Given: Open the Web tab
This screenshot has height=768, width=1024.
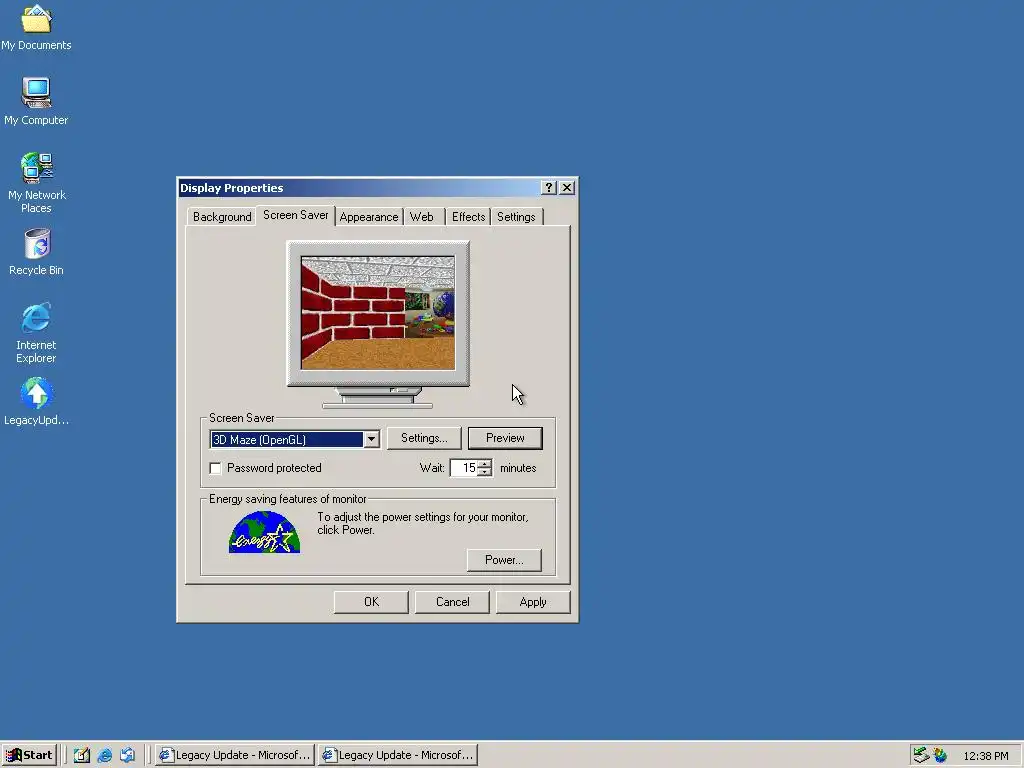Looking at the screenshot, I should [422, 217].
